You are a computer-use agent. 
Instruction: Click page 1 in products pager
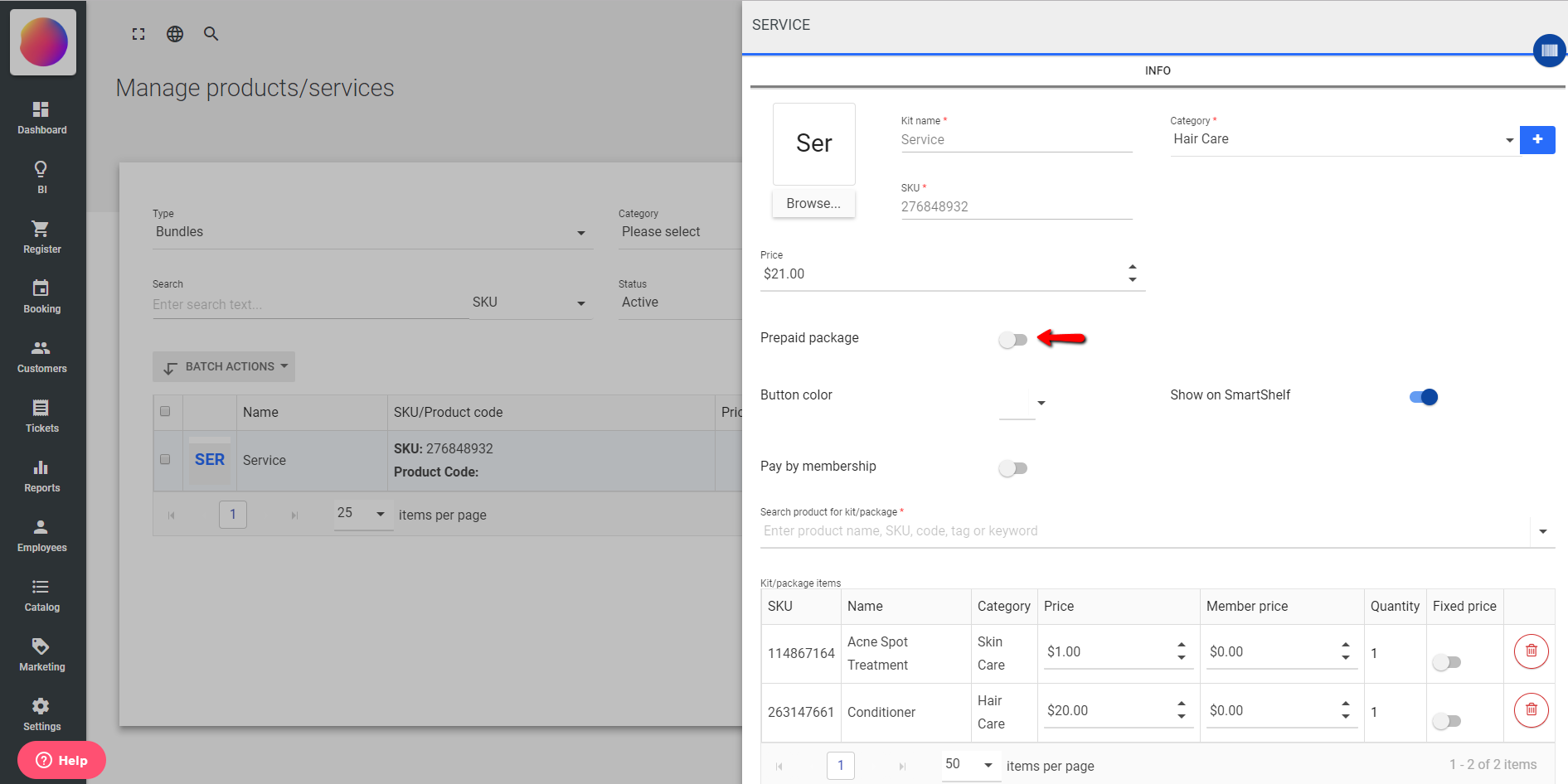[233, 514]
